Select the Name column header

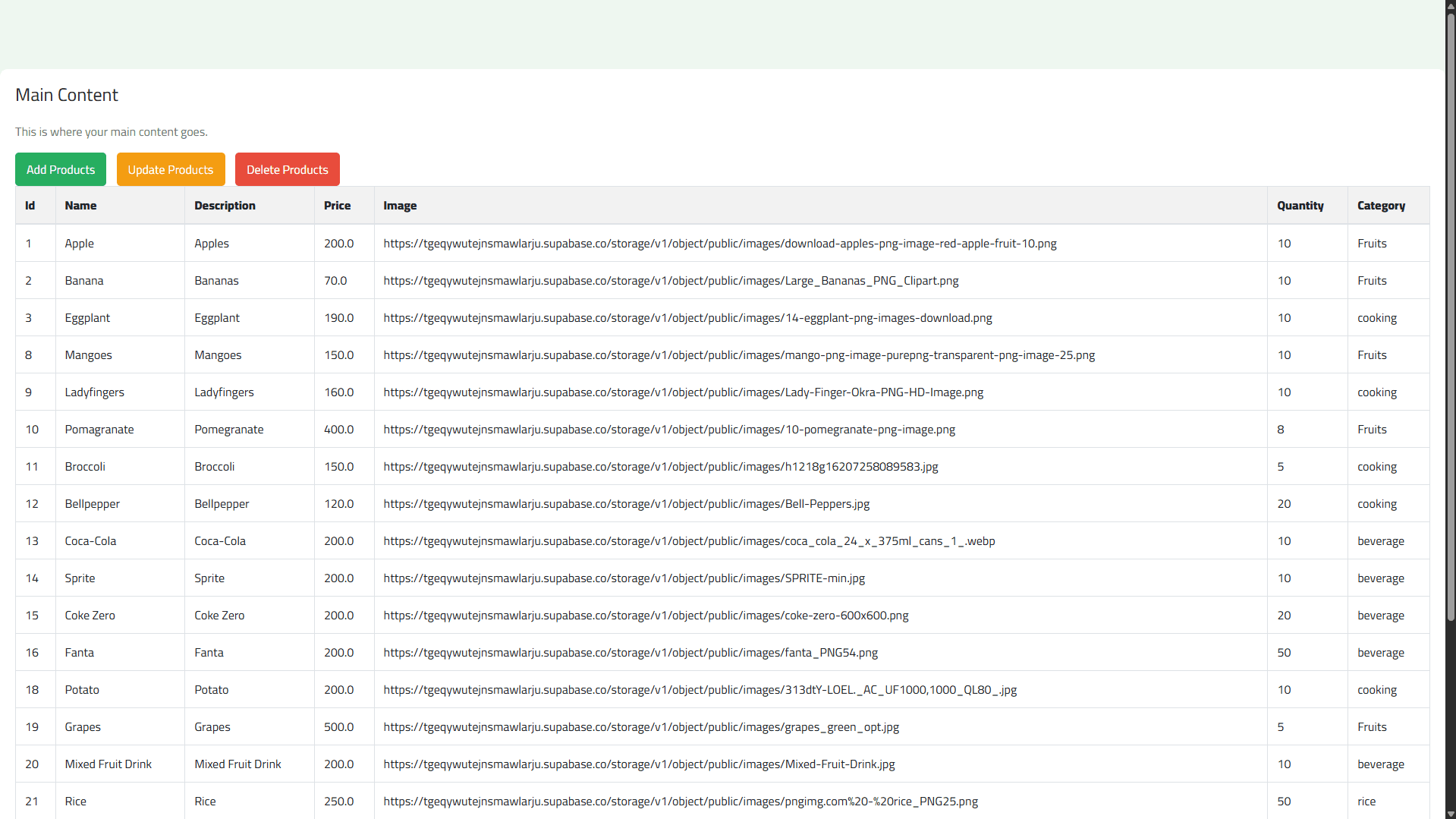tap(80, 205)
